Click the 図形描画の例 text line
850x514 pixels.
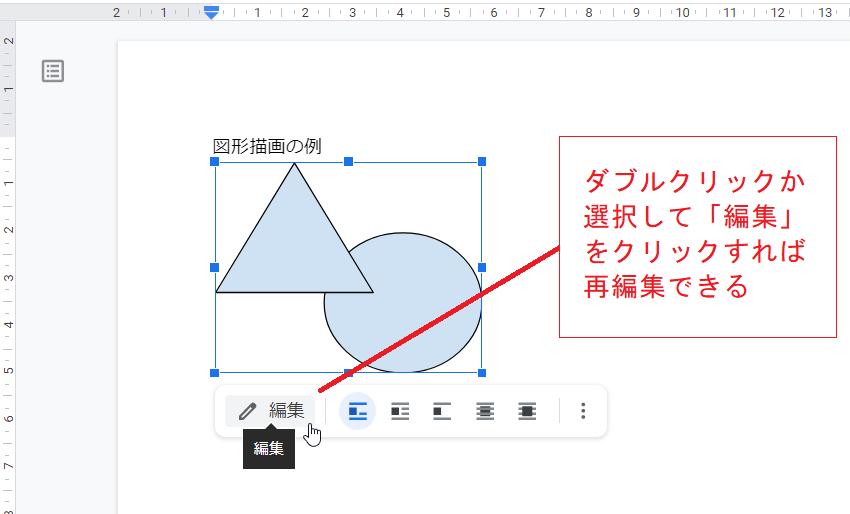(267, 146)
